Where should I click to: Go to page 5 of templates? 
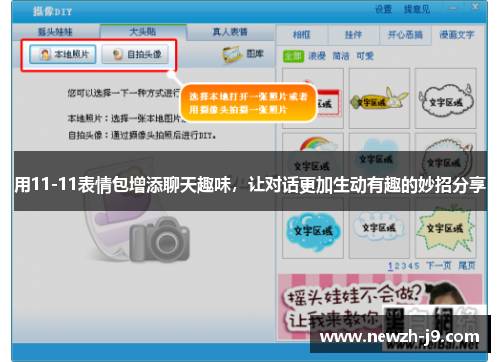[417, 266]
